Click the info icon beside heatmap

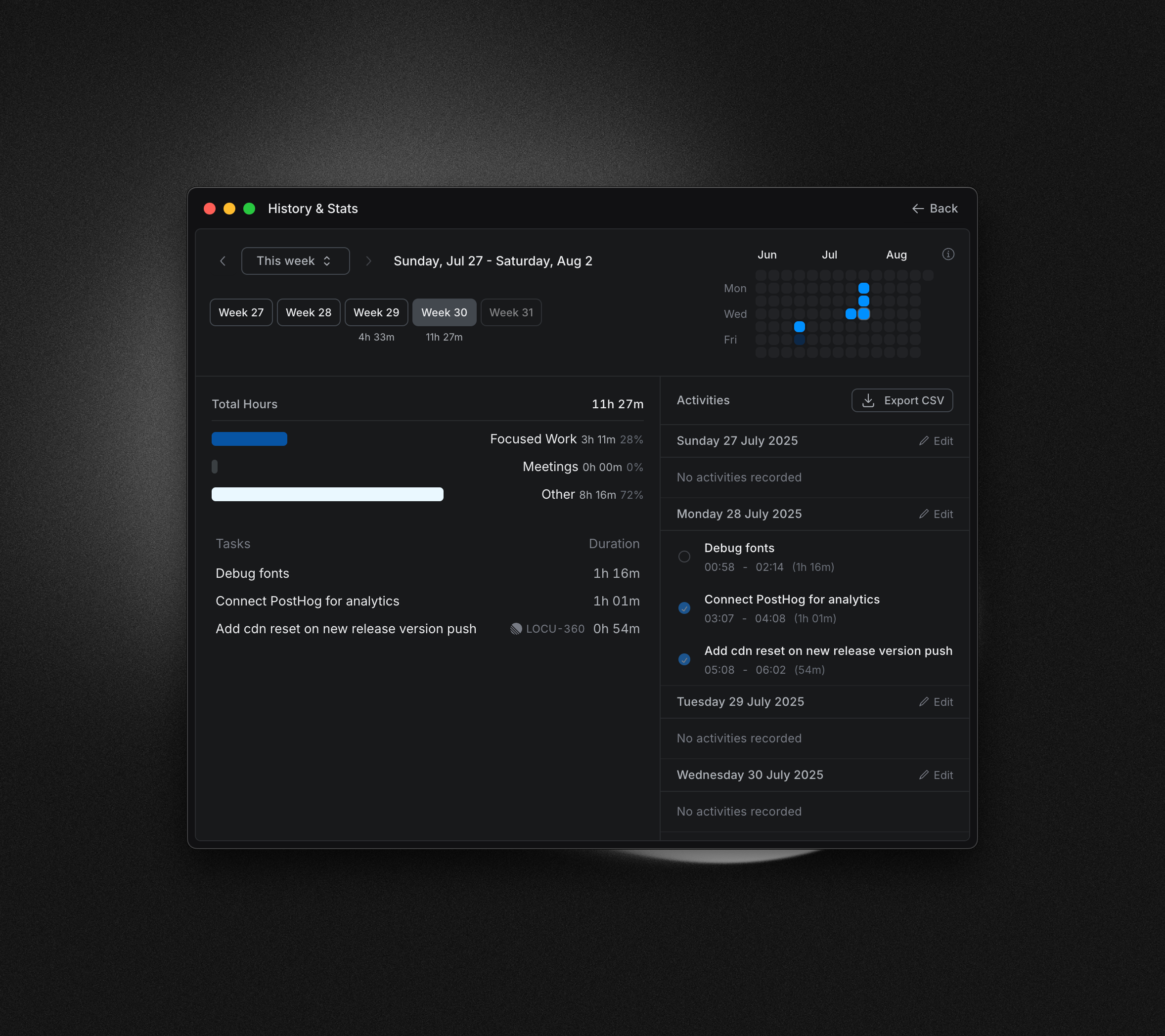point(948,254)
